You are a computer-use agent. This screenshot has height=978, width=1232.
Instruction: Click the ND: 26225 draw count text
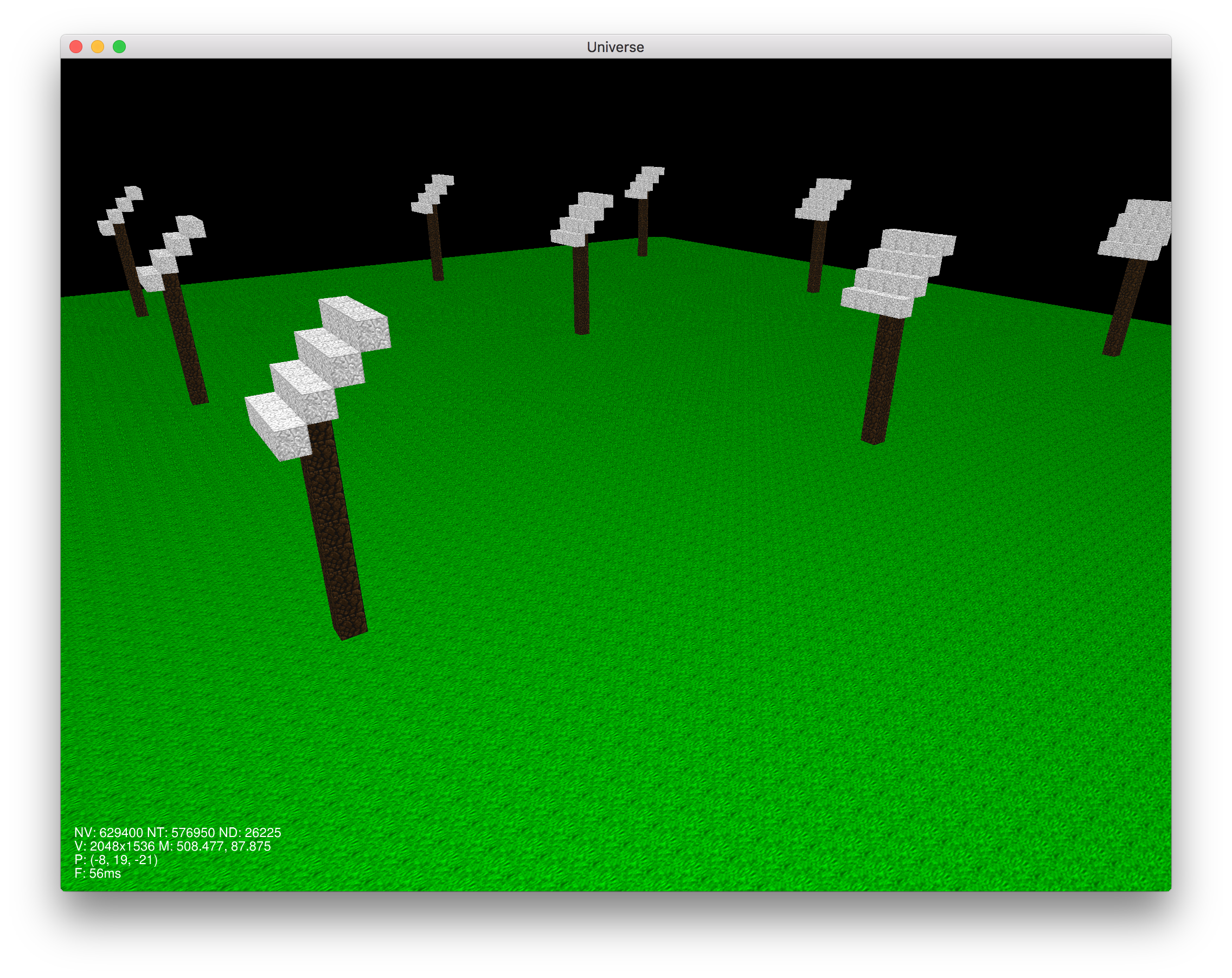tap(250, 832)
